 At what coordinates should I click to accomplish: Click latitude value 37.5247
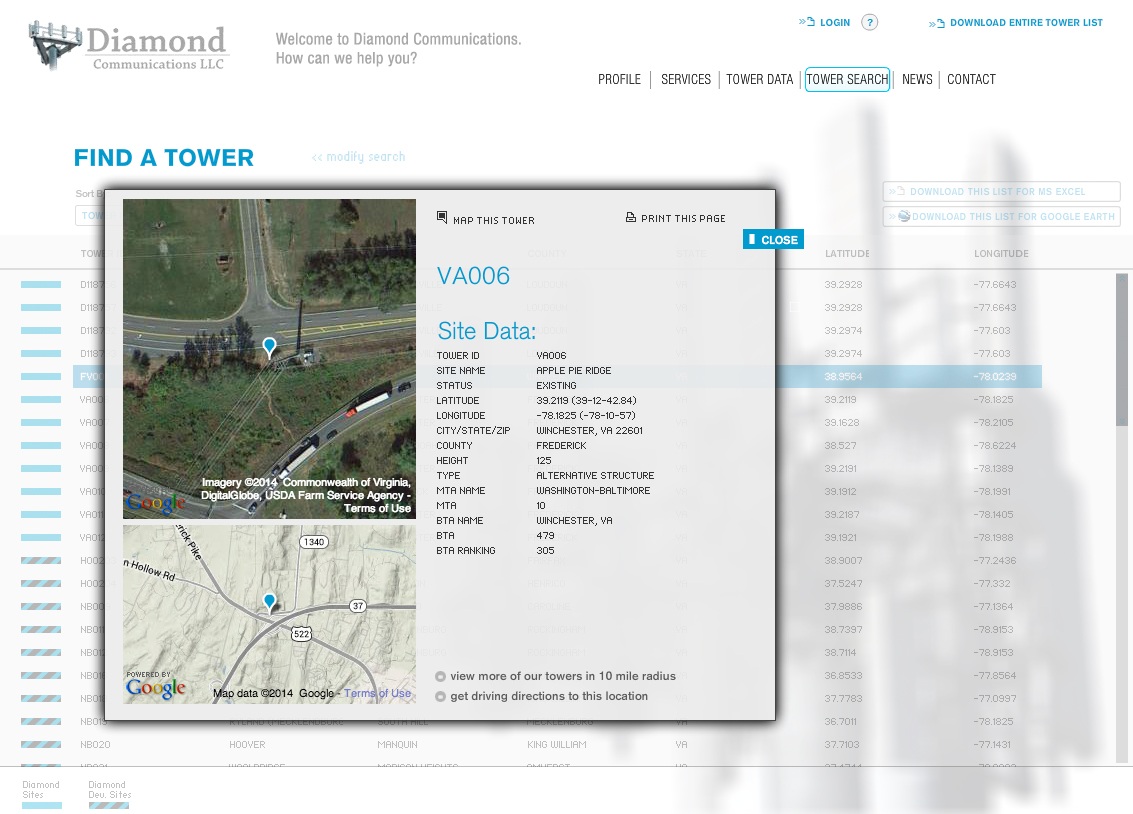point(843,584)
